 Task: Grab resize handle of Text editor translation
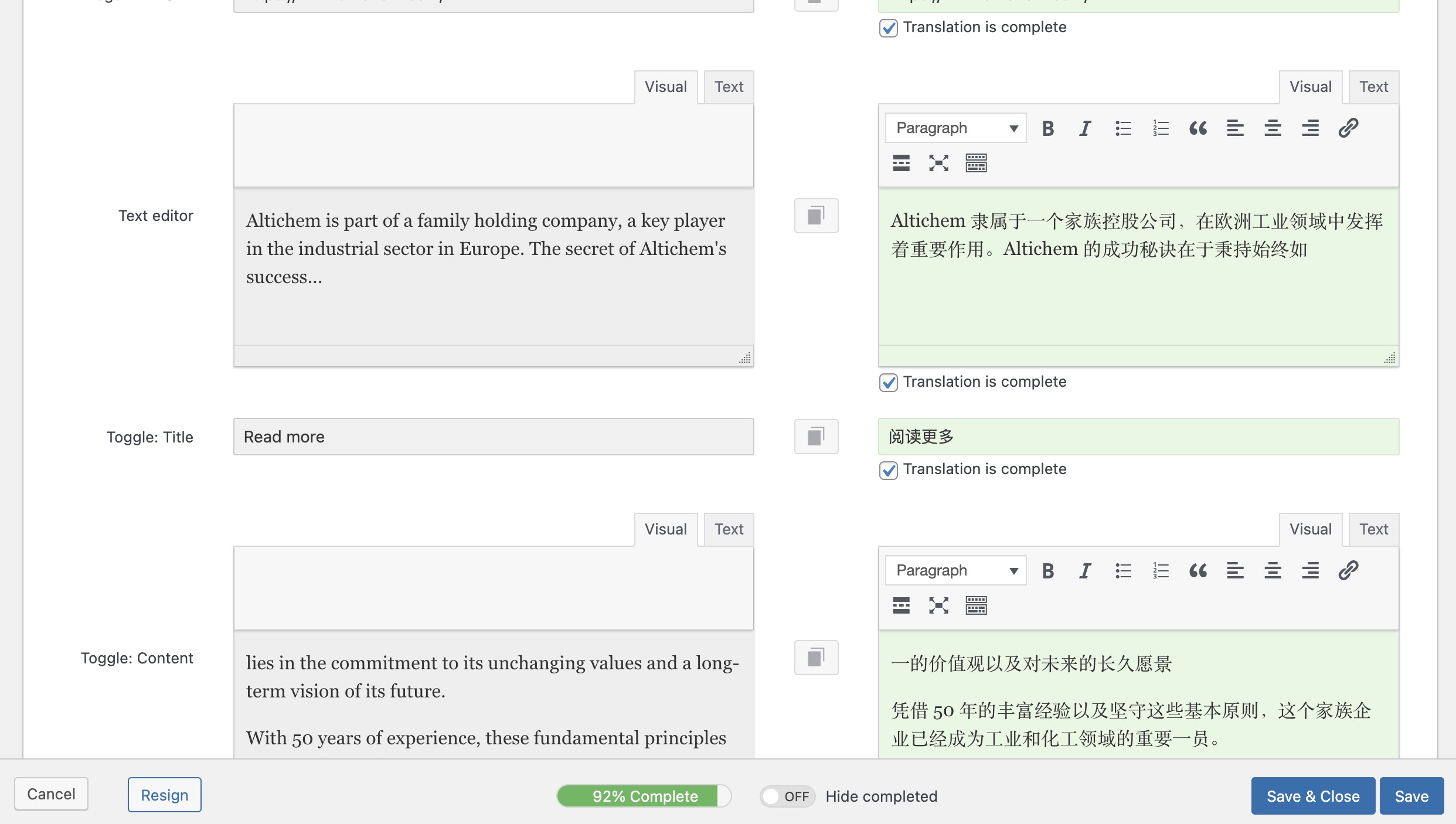pos(1390,357)
